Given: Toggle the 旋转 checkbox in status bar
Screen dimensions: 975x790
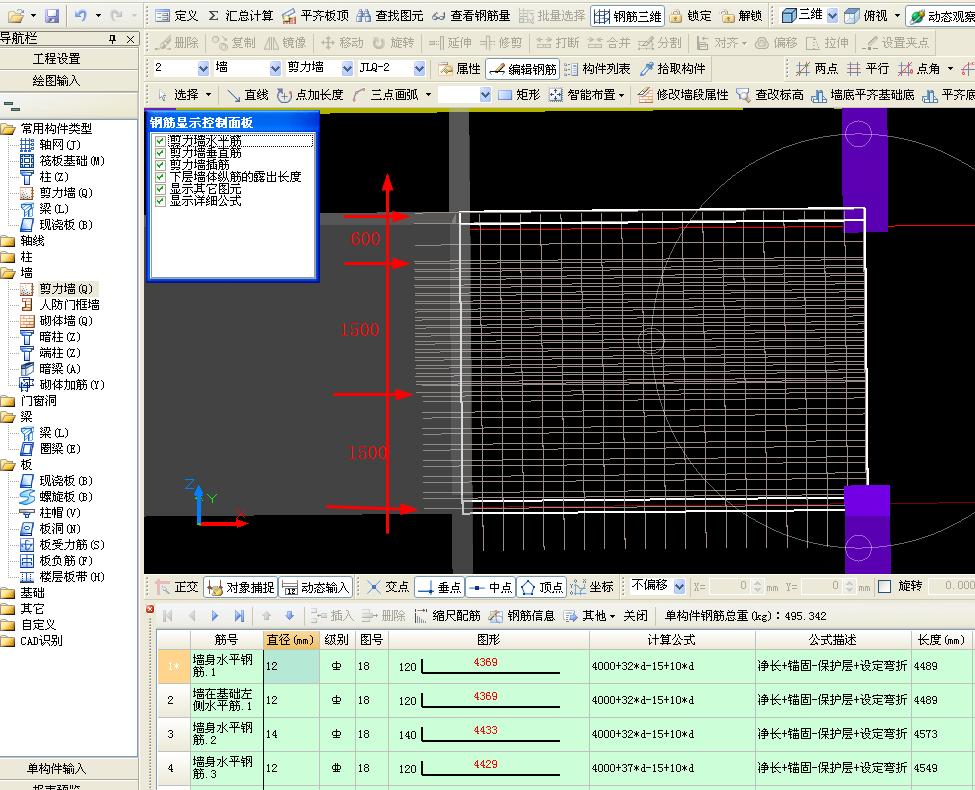Looking at the screenshot, I should pos(883,587).
